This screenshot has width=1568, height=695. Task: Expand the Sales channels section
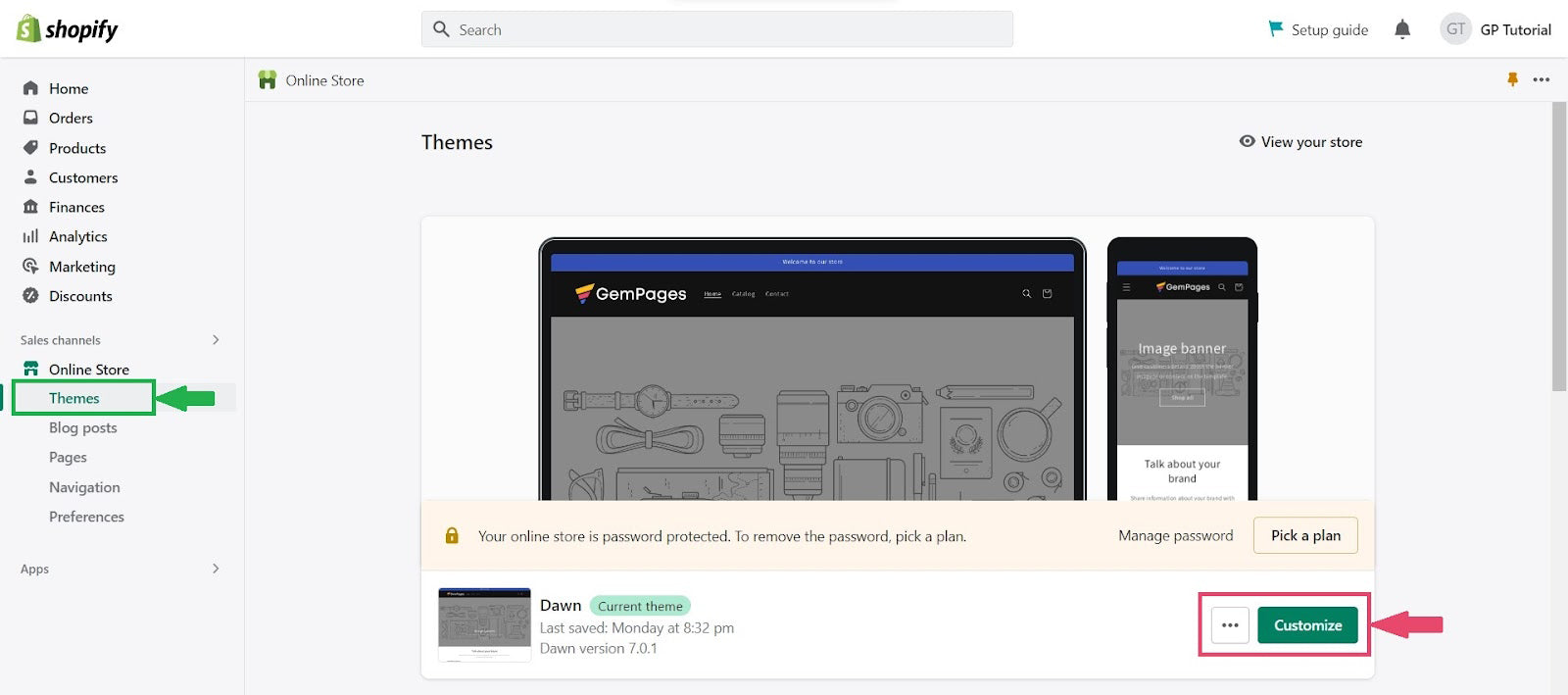pyautogui.click(x=216, y=340)
